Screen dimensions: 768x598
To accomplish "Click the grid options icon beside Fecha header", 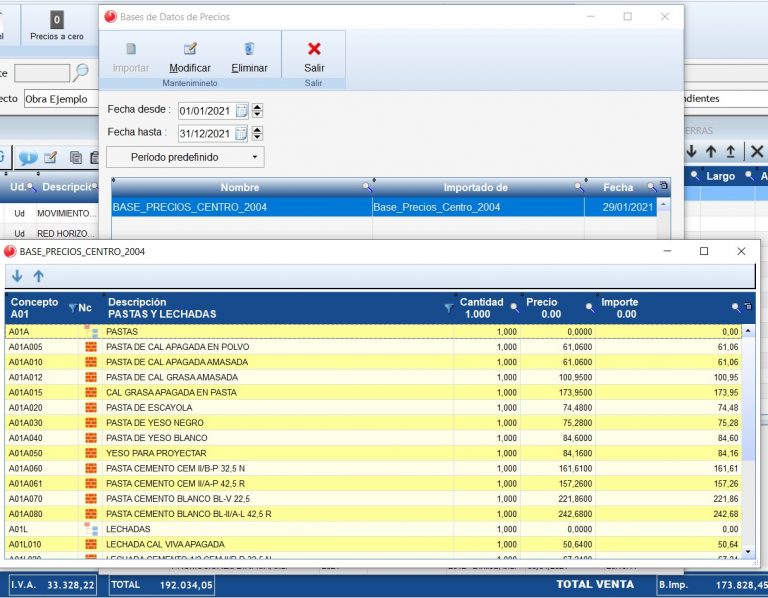I will pos(664,186).
